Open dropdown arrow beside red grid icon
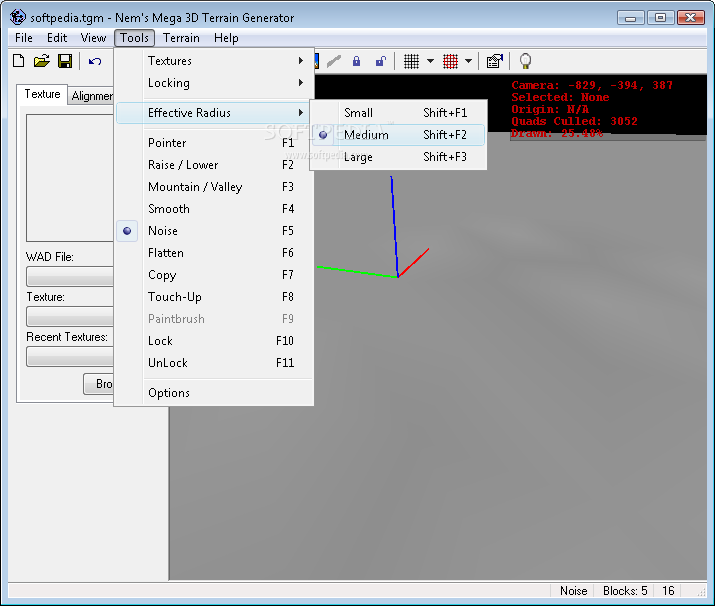715x606 pixels. point(468,61)
